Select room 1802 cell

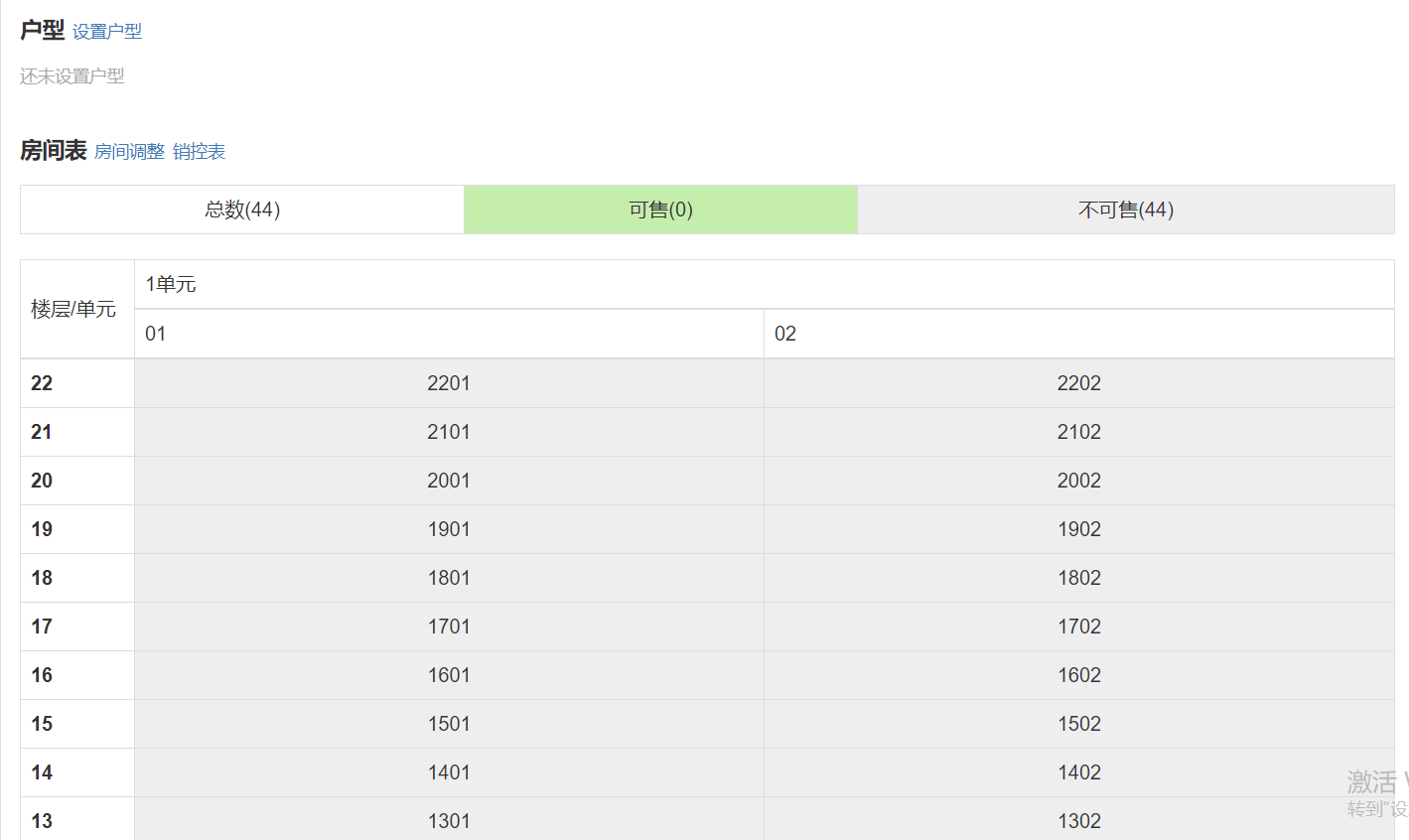(x=1078, y=578)
